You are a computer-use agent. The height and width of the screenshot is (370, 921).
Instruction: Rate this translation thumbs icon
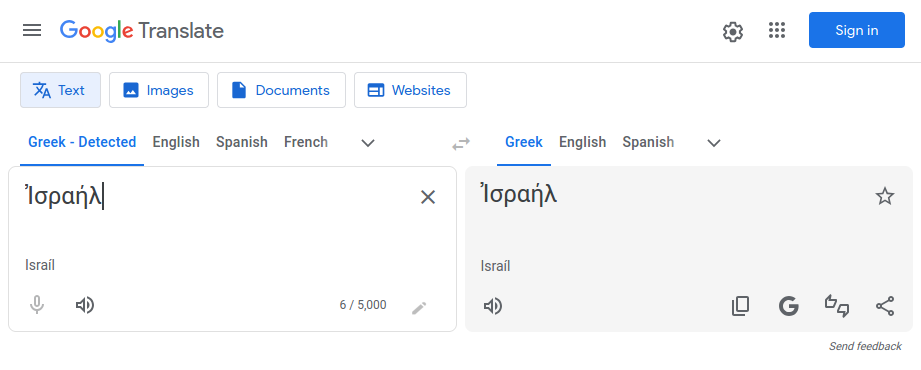click(x=837, y=306)
